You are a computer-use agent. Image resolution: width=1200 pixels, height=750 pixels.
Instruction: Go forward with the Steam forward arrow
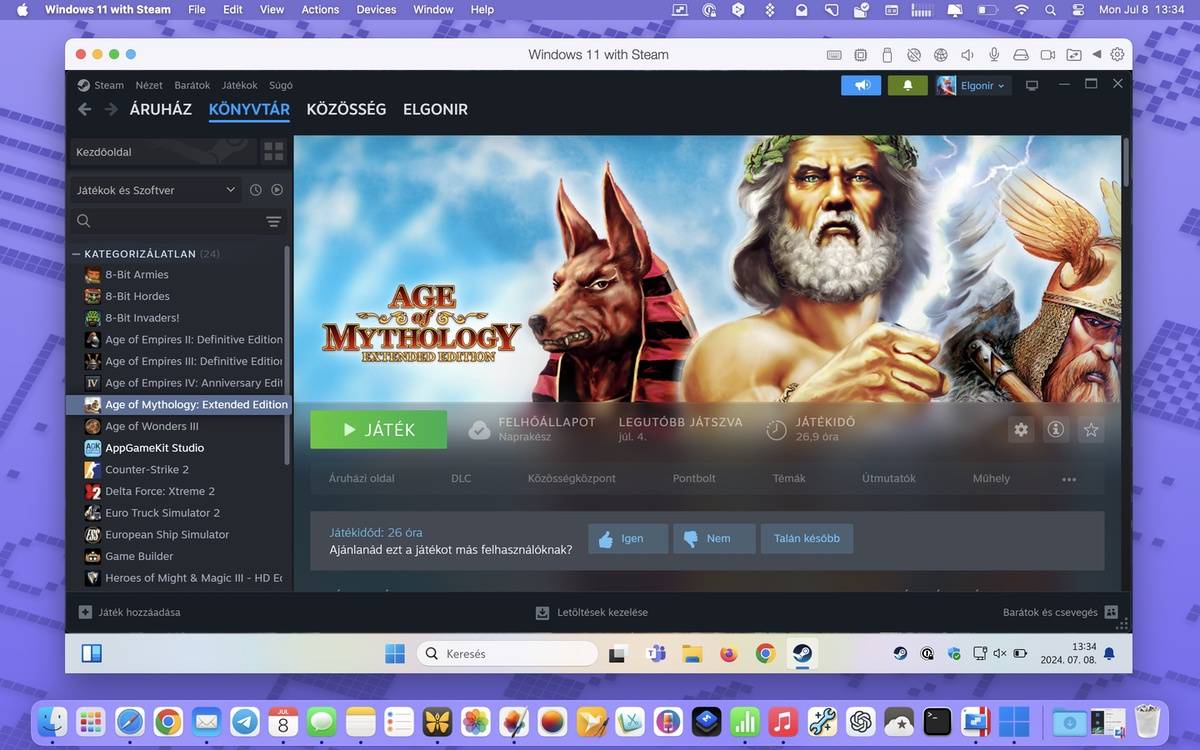click(x=111, y=109)
